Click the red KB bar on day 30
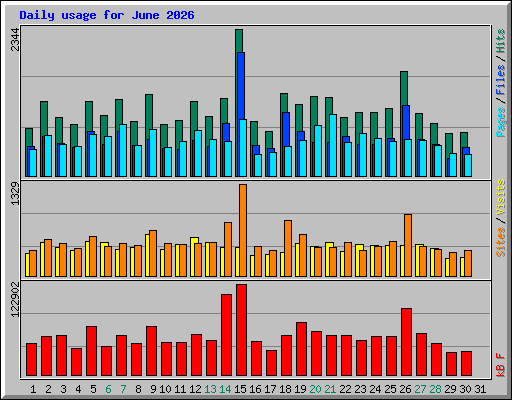Screen dimensions: 512x400 tap(466, 363)
